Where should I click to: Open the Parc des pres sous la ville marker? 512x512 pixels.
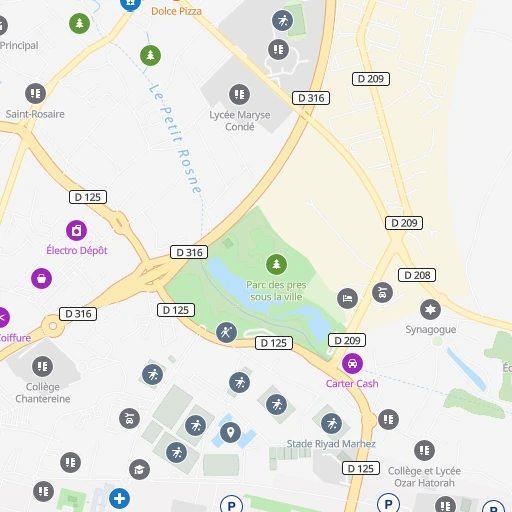(276, 264)
